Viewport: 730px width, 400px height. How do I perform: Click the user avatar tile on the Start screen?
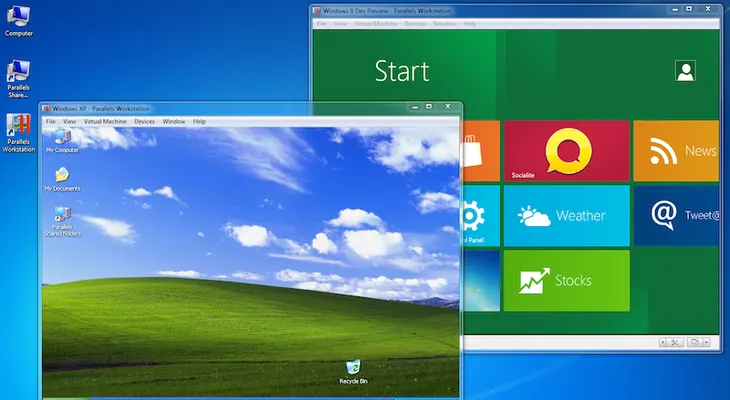[x=685, y=71]
